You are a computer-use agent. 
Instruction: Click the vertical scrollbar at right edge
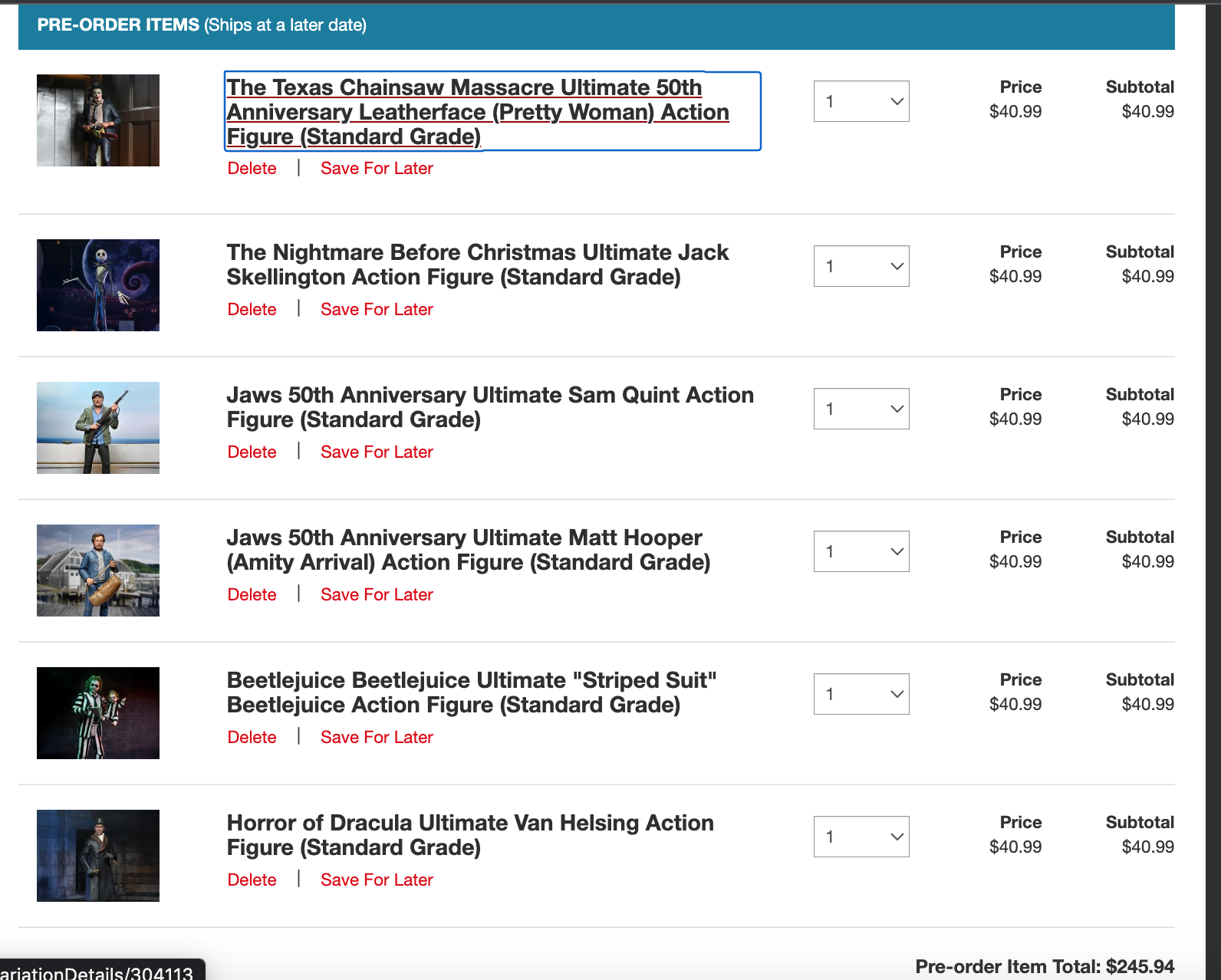click(1213, 491)
